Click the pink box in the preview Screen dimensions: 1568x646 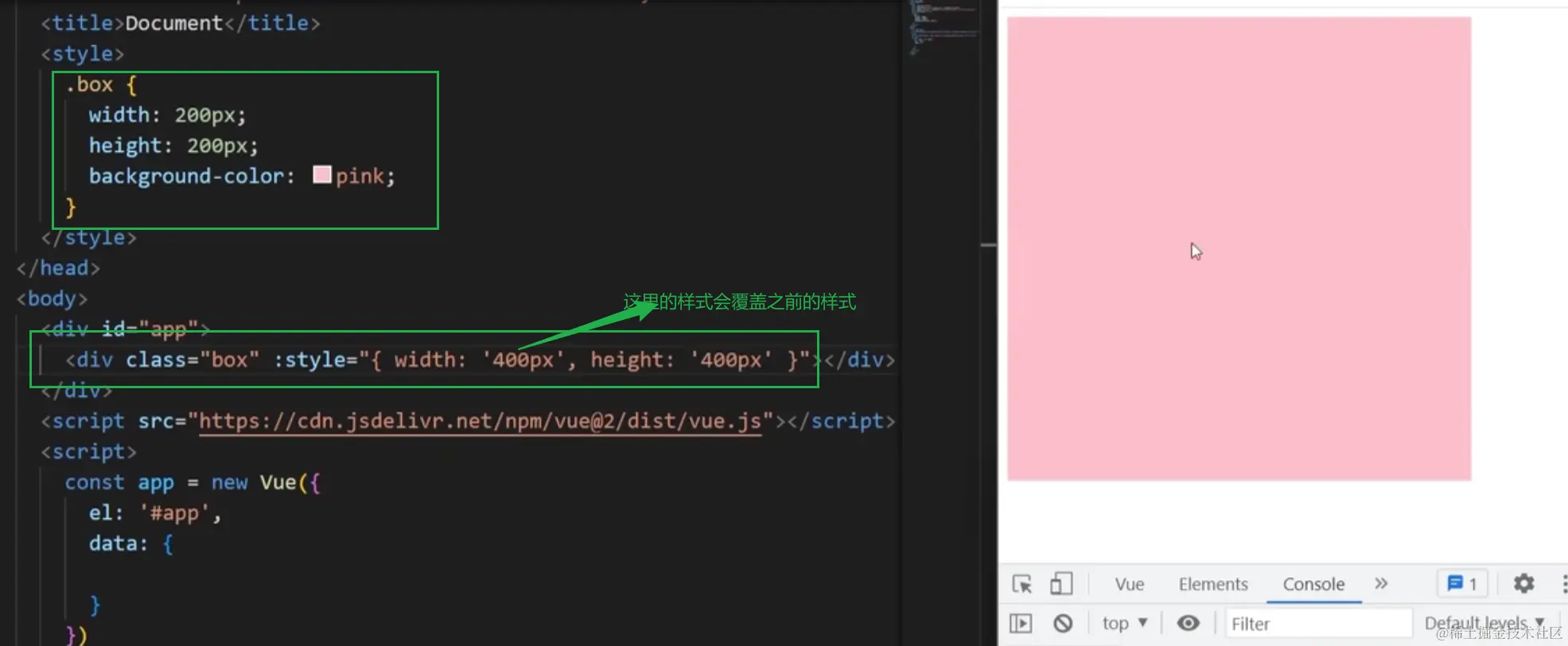tap(1239, 249)
